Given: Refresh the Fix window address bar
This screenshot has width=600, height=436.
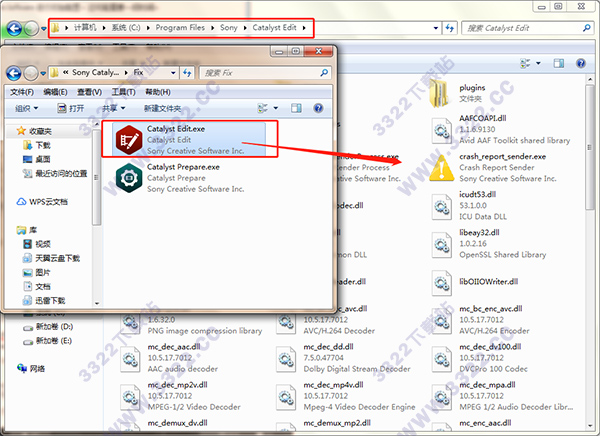Looking at the screenshot, I should tap(187, 72).
